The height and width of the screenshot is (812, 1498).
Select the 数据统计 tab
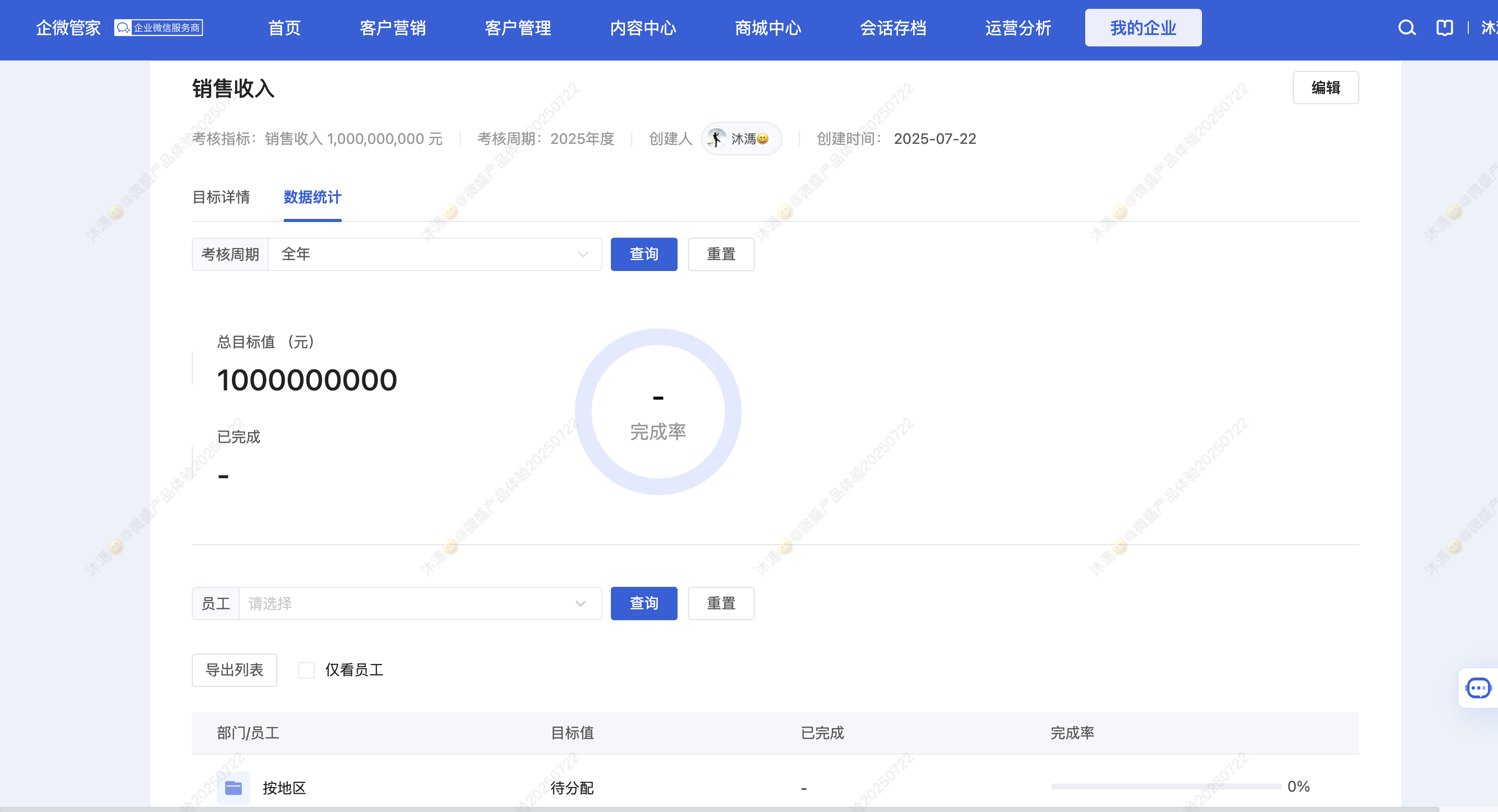coord(312,197)
